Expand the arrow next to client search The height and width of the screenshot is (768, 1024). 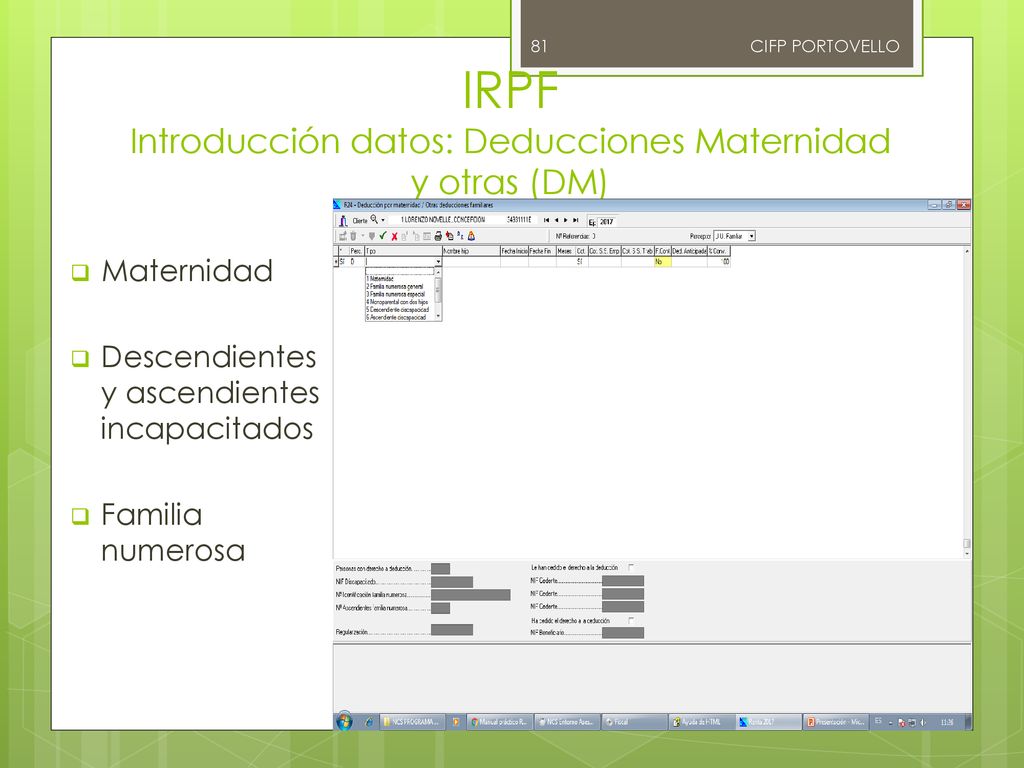[x=383, y=221]
